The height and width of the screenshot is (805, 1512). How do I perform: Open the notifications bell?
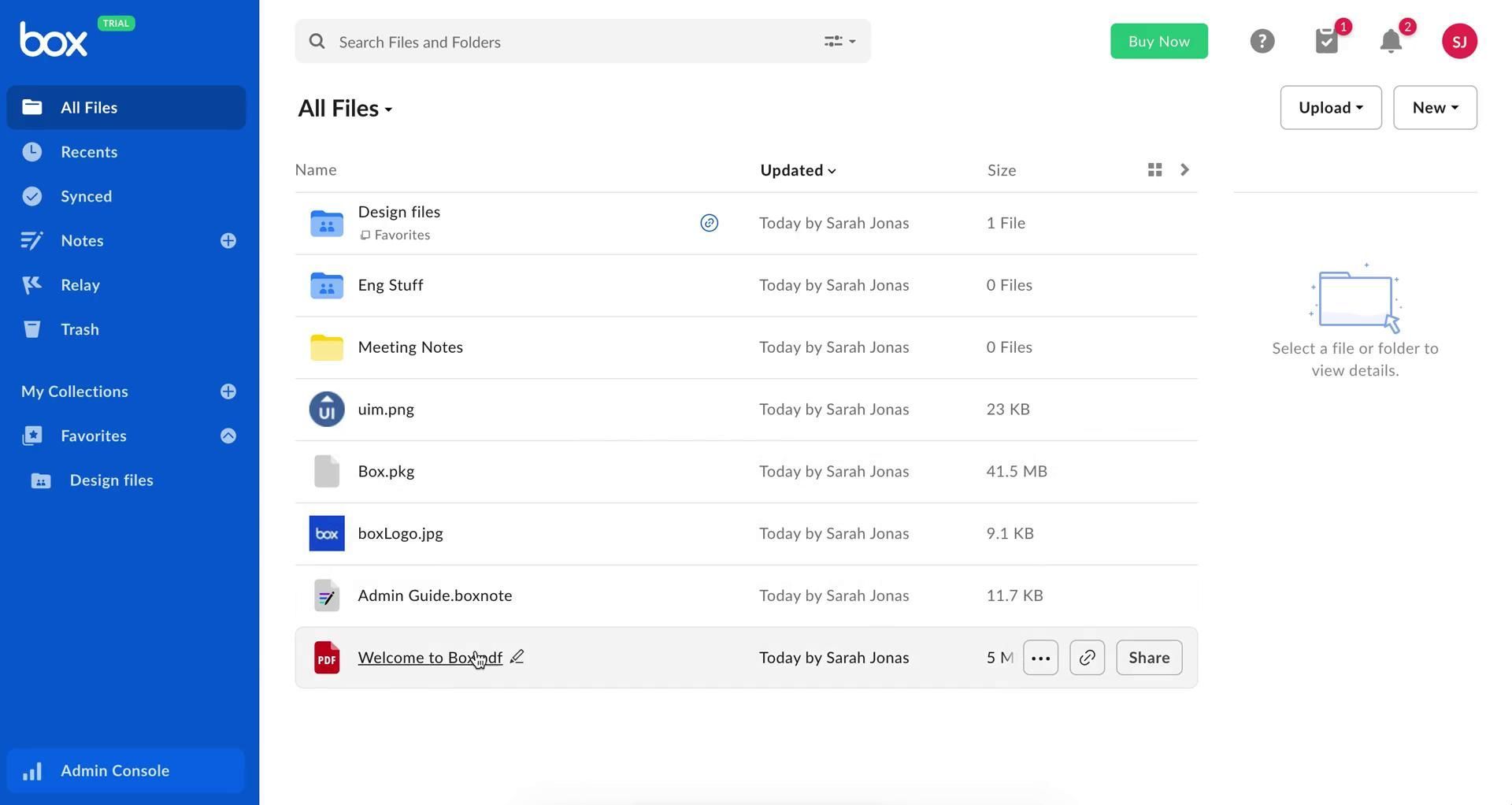pos(1391,41)
